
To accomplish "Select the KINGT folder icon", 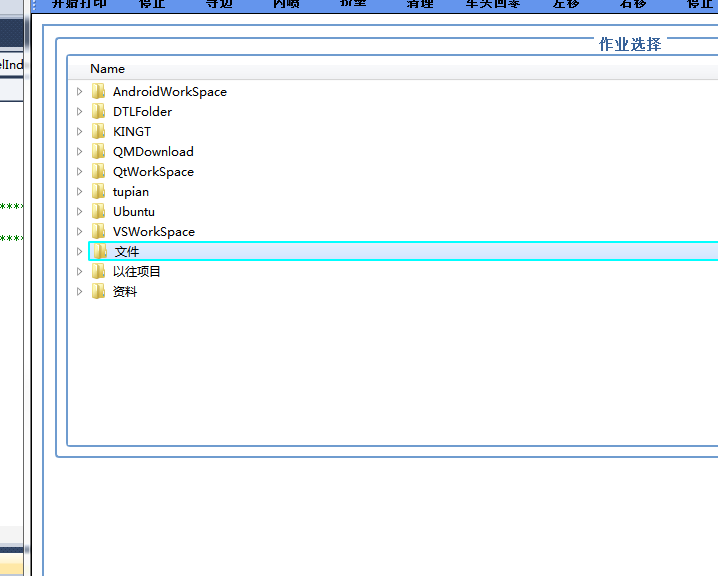I will click(x=98, y=131).
